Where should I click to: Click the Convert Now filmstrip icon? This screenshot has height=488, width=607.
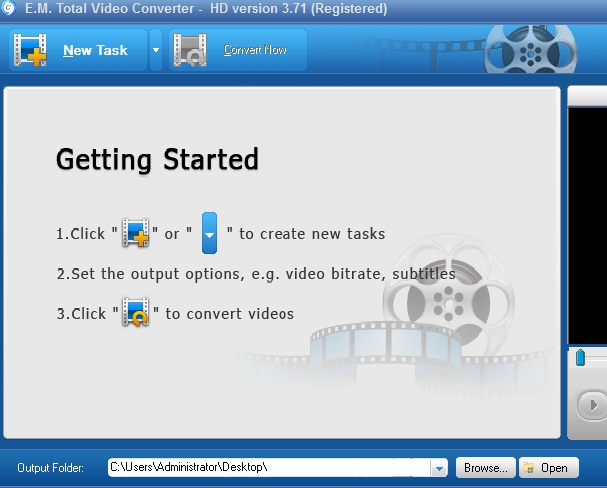pos(190,50)
